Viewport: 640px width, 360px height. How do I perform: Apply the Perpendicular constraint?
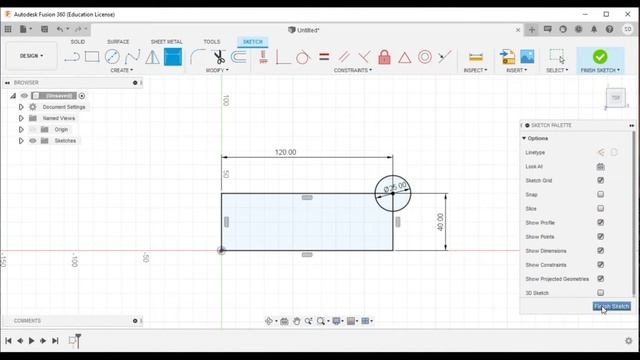coord(364,57)
